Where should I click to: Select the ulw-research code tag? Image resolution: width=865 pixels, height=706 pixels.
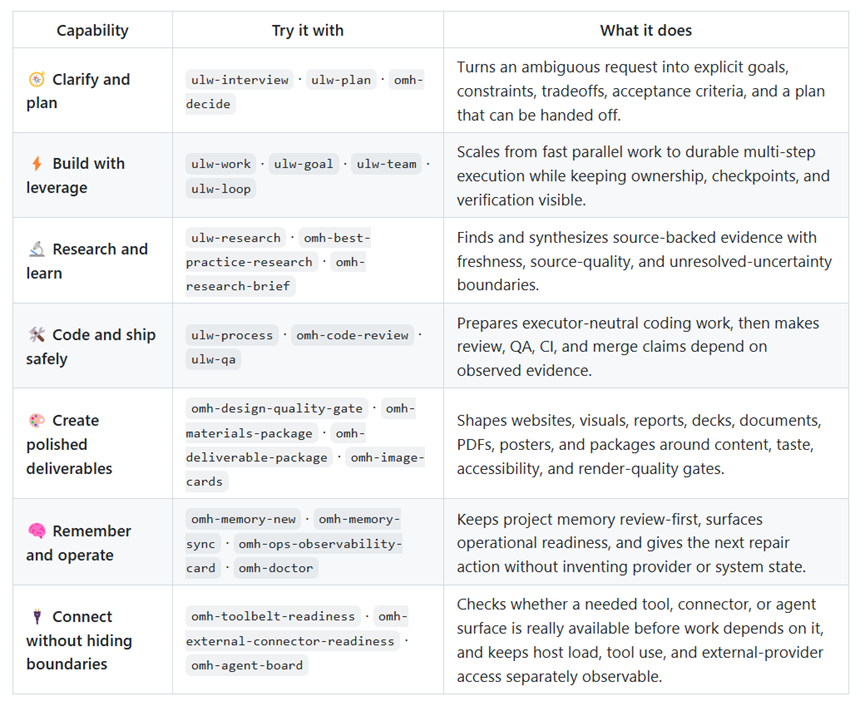pyautogui.click(x=236, y=238)
